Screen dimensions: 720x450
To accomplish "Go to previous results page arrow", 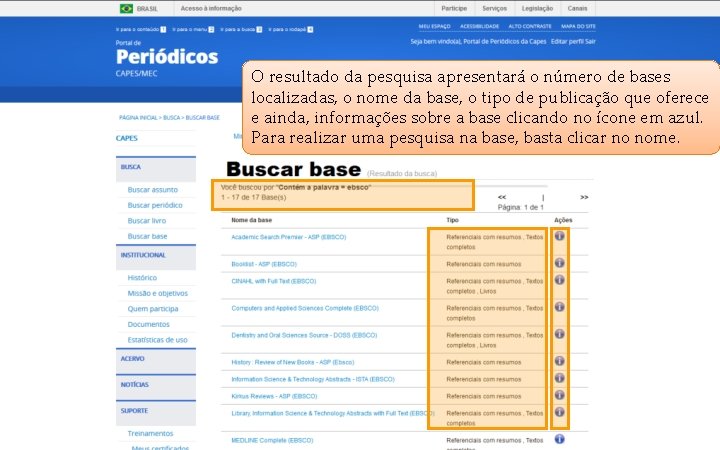I will click(502, 197).
